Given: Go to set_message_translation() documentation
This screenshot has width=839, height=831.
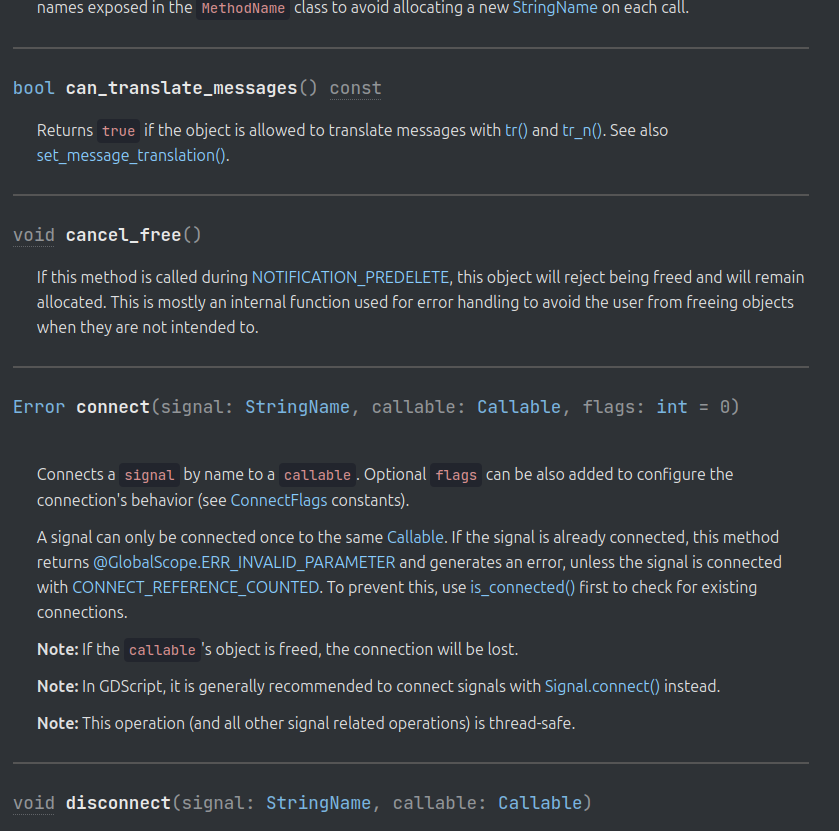Looking at the screenshot, I should (132, 155).
